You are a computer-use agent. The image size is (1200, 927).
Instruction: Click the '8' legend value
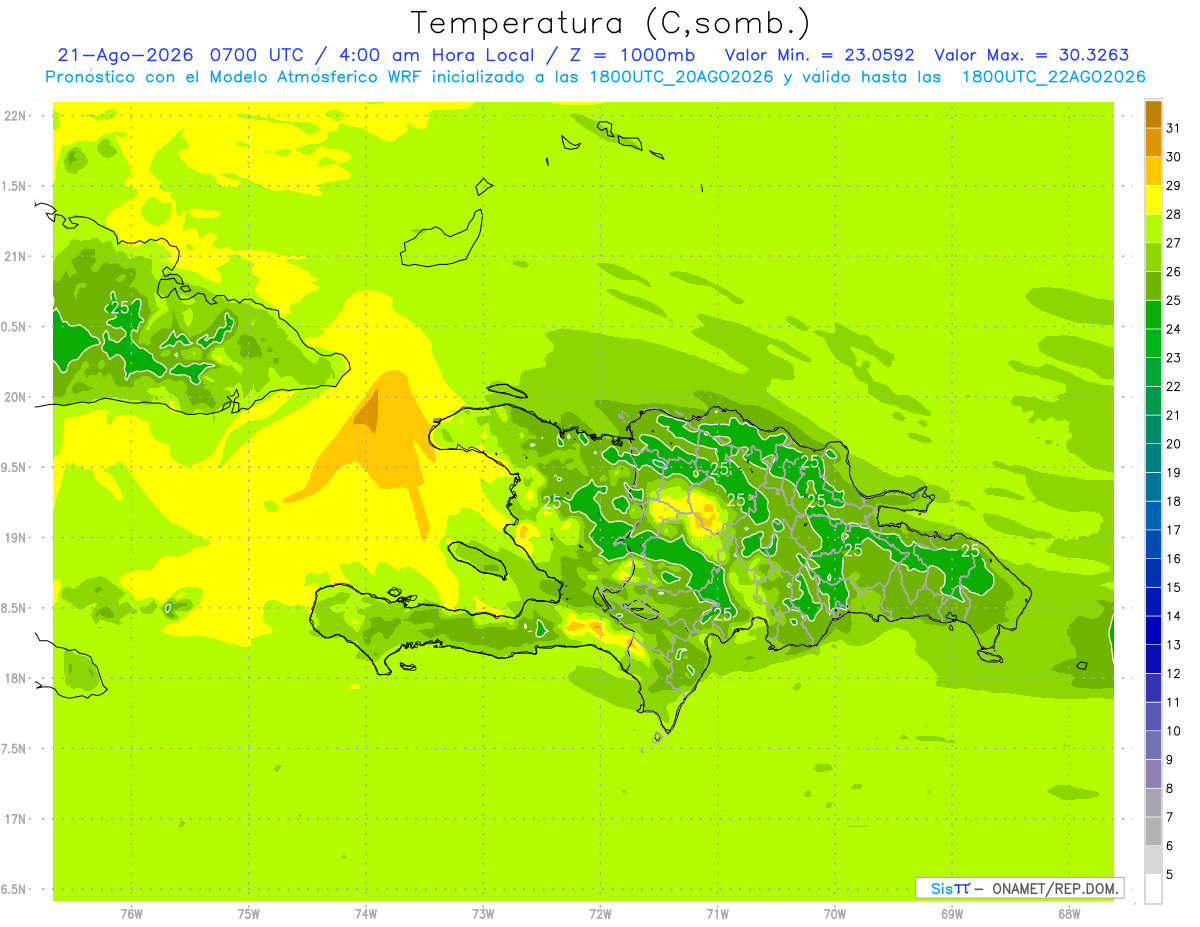[x=1170, y=788]
